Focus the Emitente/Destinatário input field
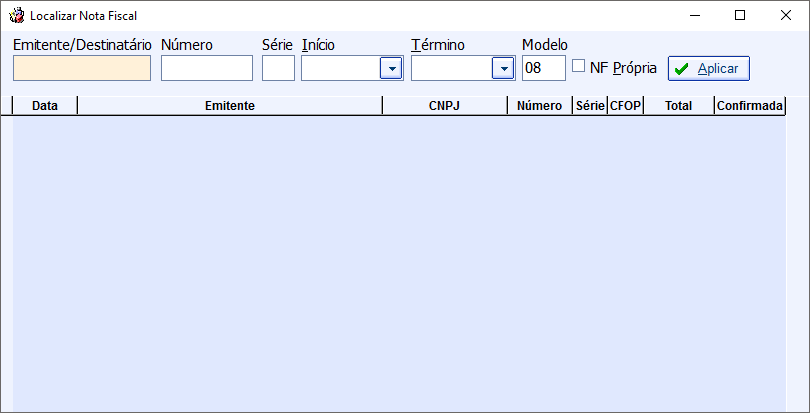Viewport: 810px width, 413px height. click(82, 68)
